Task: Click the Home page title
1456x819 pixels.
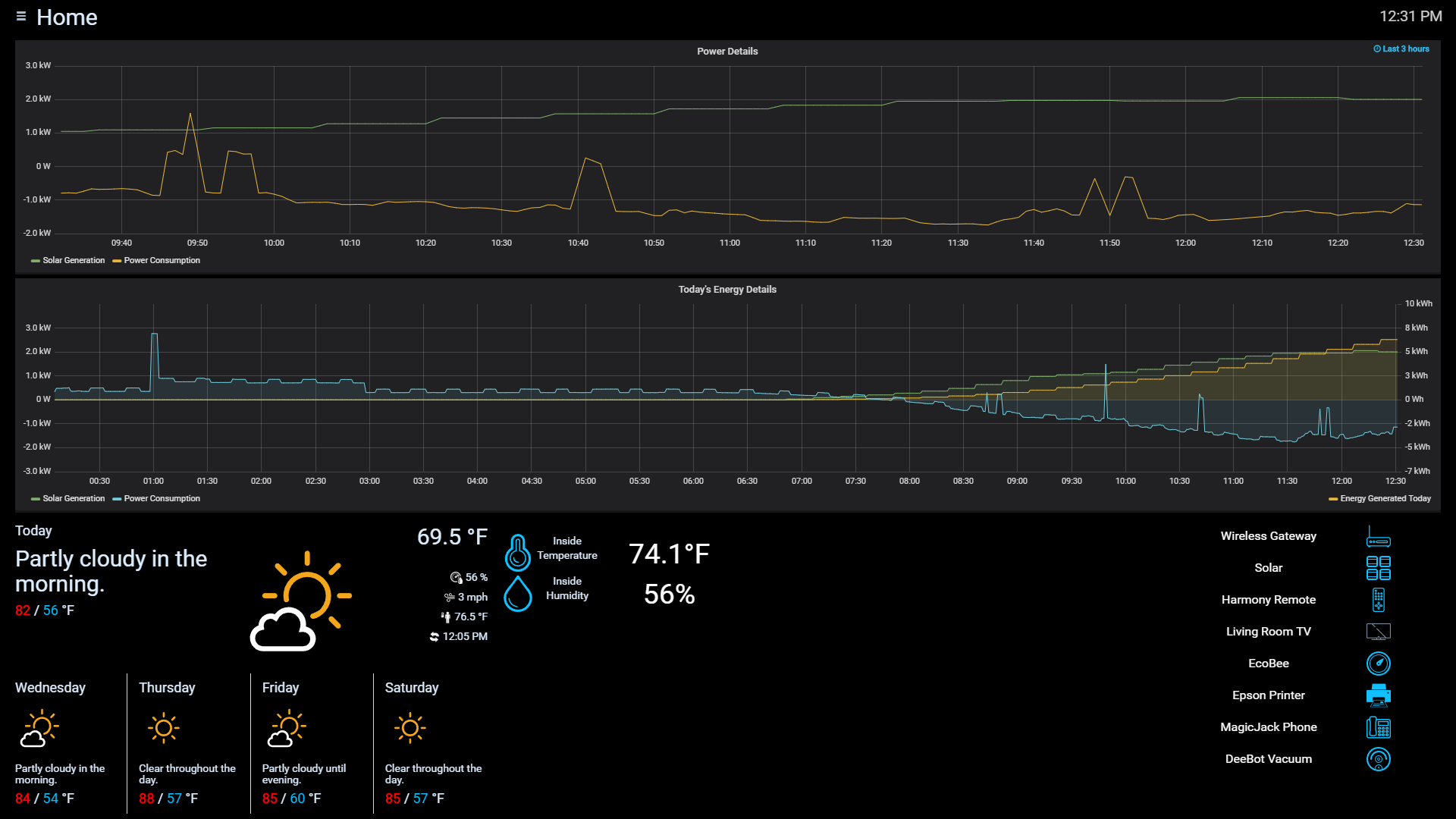Action: coord(67,17)
